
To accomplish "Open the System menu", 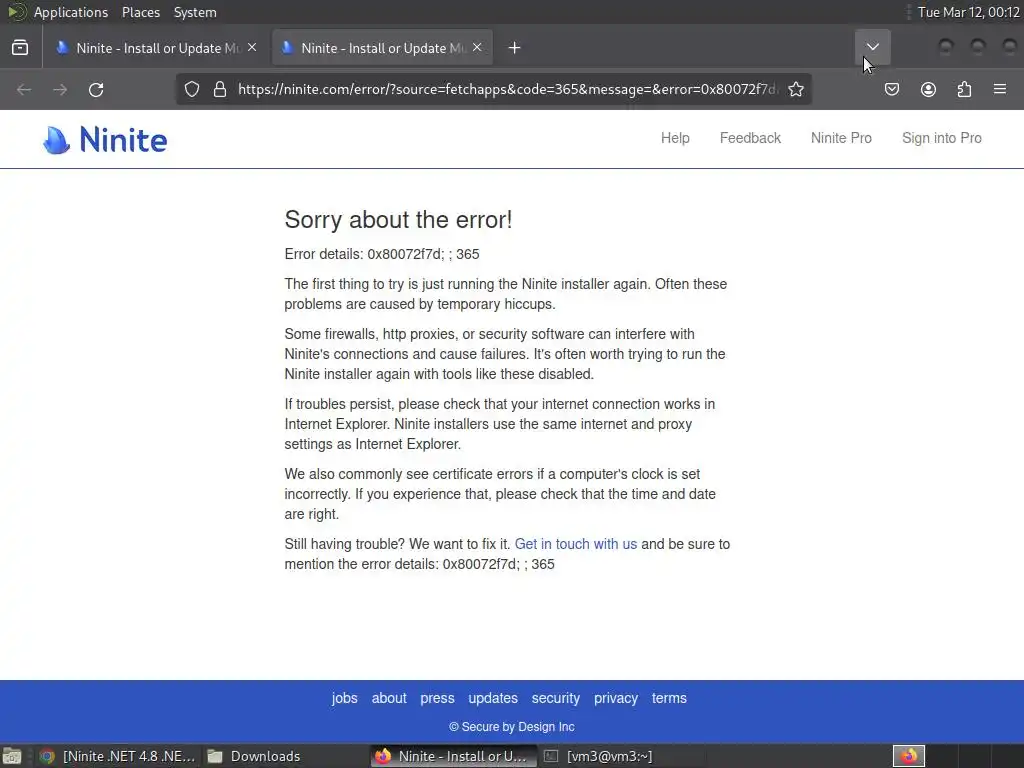I will click(195, 12).
